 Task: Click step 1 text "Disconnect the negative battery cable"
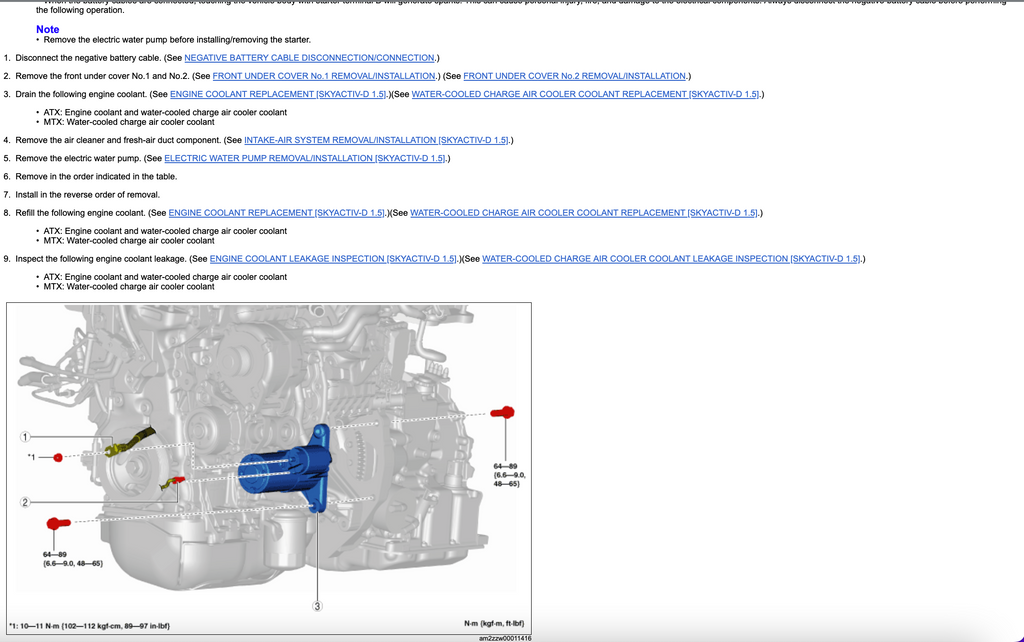coord(88,57)
